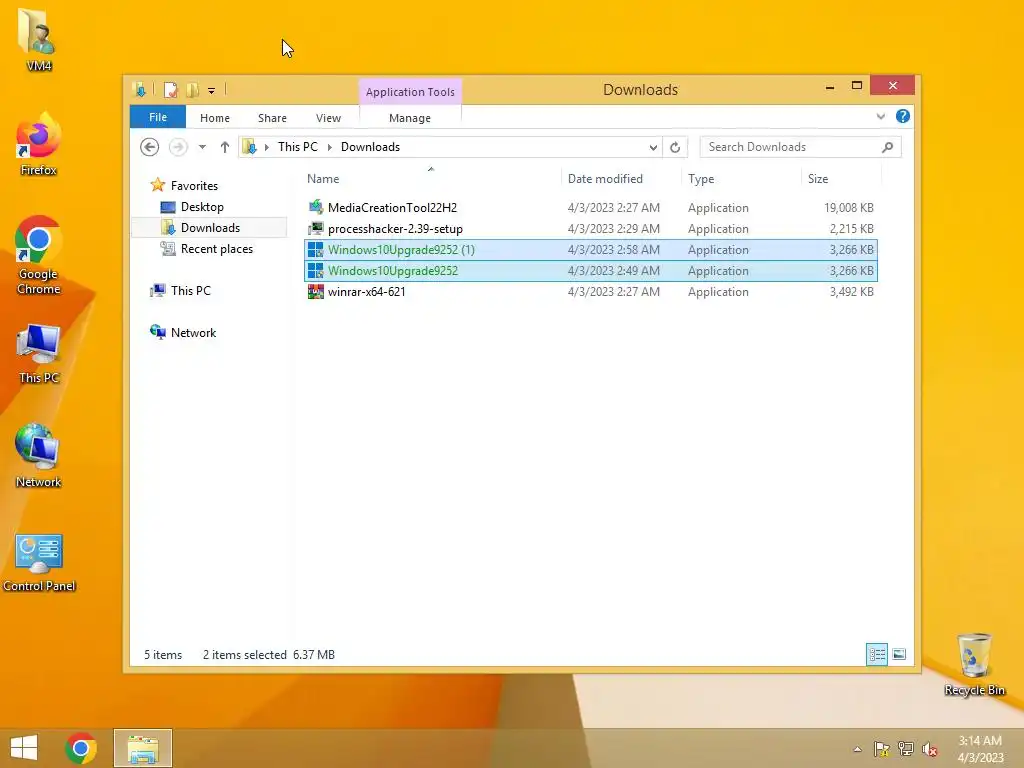Open the Control Panel desktop icon
Image resolution: width=1024 pixels, height=768 pixels.
(39, 562)
